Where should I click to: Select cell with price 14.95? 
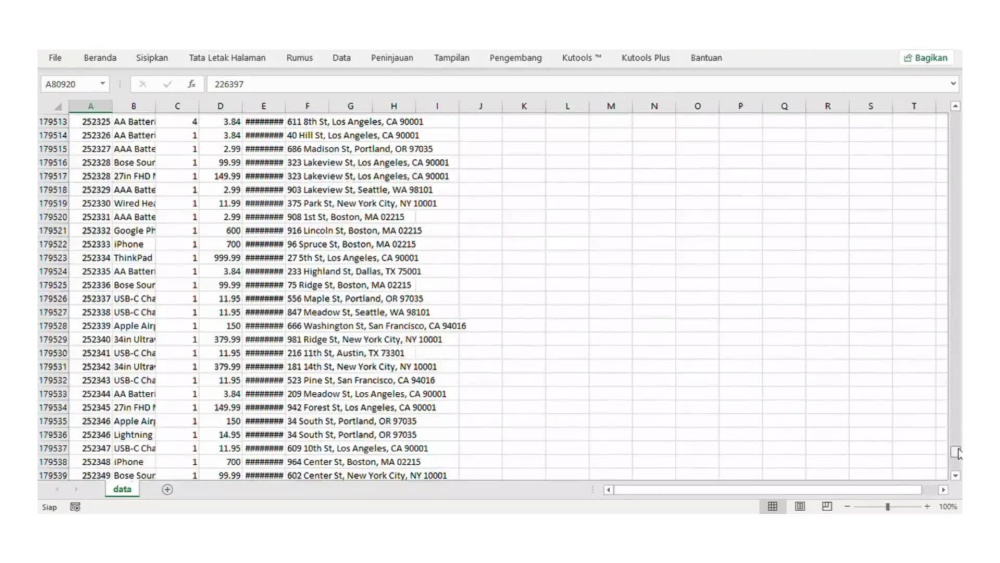pos(221,435)
